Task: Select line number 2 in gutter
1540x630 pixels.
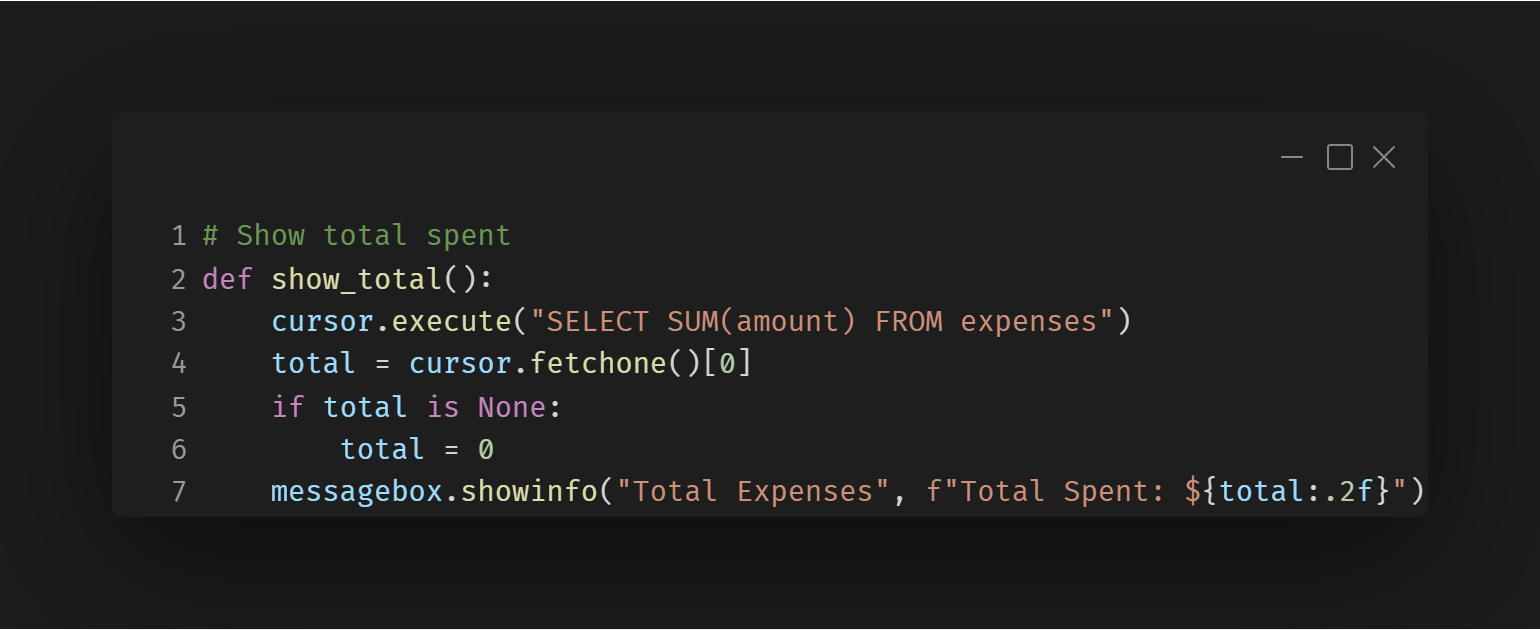Action: click(x=179, y=279)
